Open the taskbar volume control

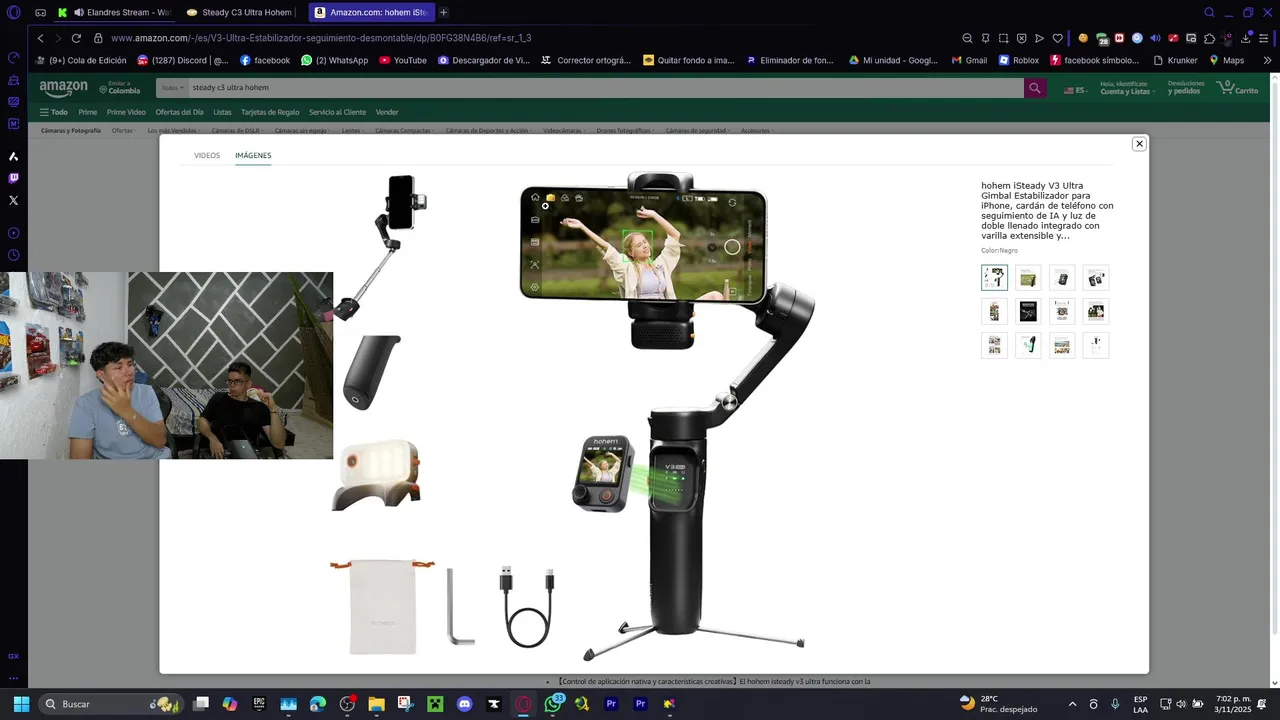point(1181,704)
